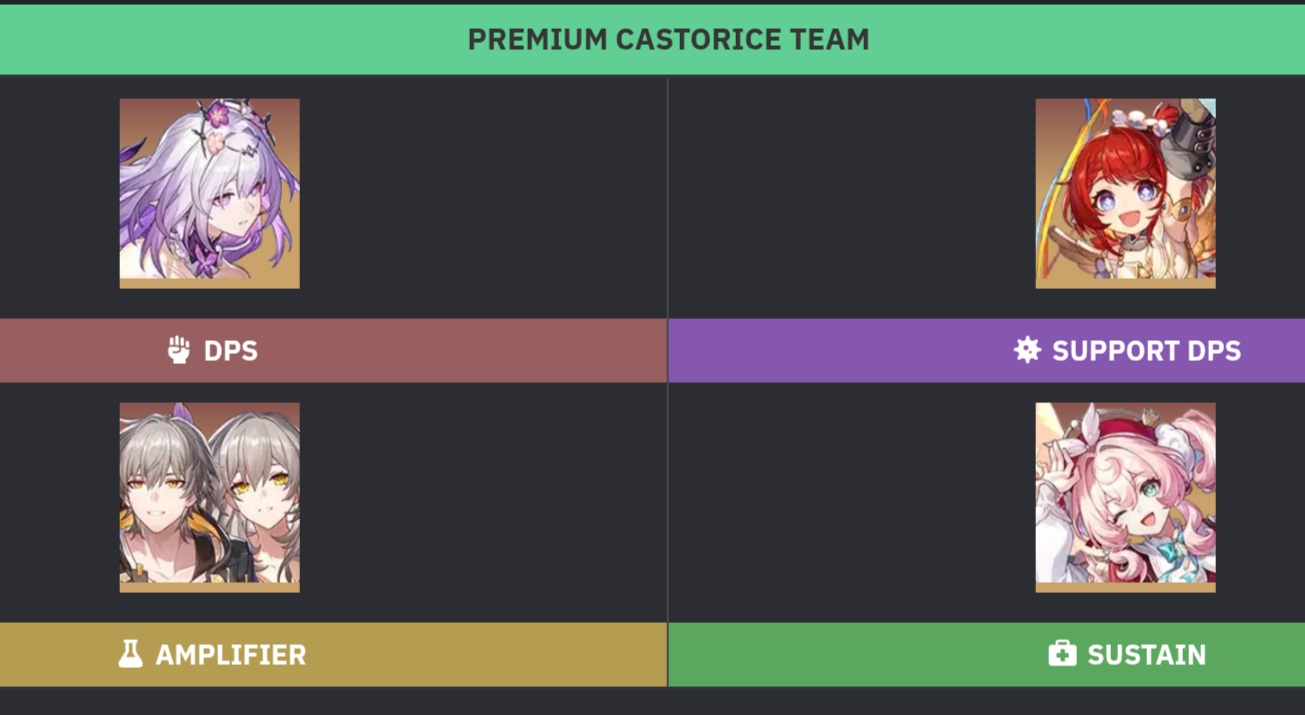Open the pink-haired Hyacine character portrait
The width and height of the screenshot is (1305, 715).
(x=1125, y=497)
